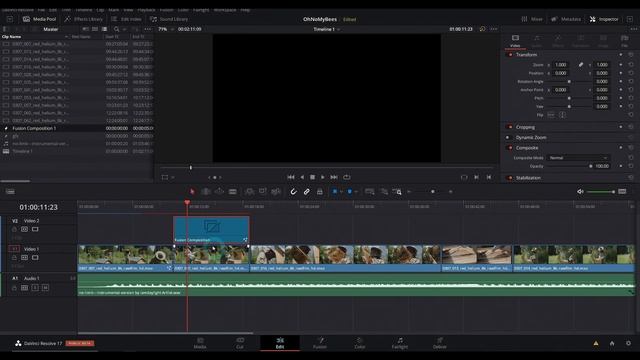
Task: Click the detail zoom icon
Action: click(x=384, y=191)
